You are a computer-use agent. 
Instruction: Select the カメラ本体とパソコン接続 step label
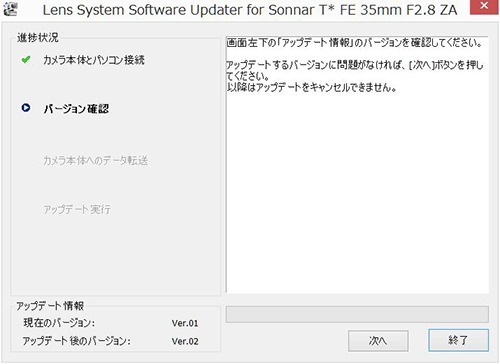coord(94,60)
